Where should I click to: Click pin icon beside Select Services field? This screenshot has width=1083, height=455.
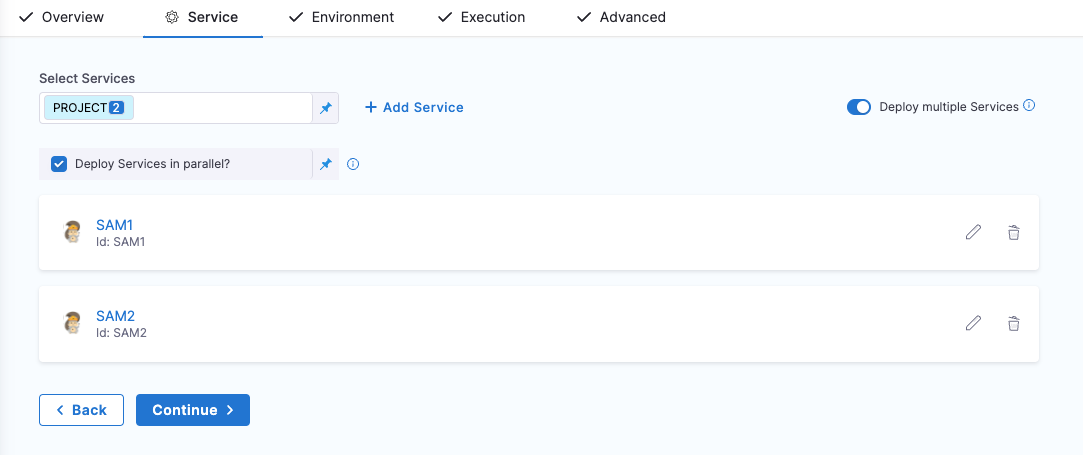(x=325, y=108)
